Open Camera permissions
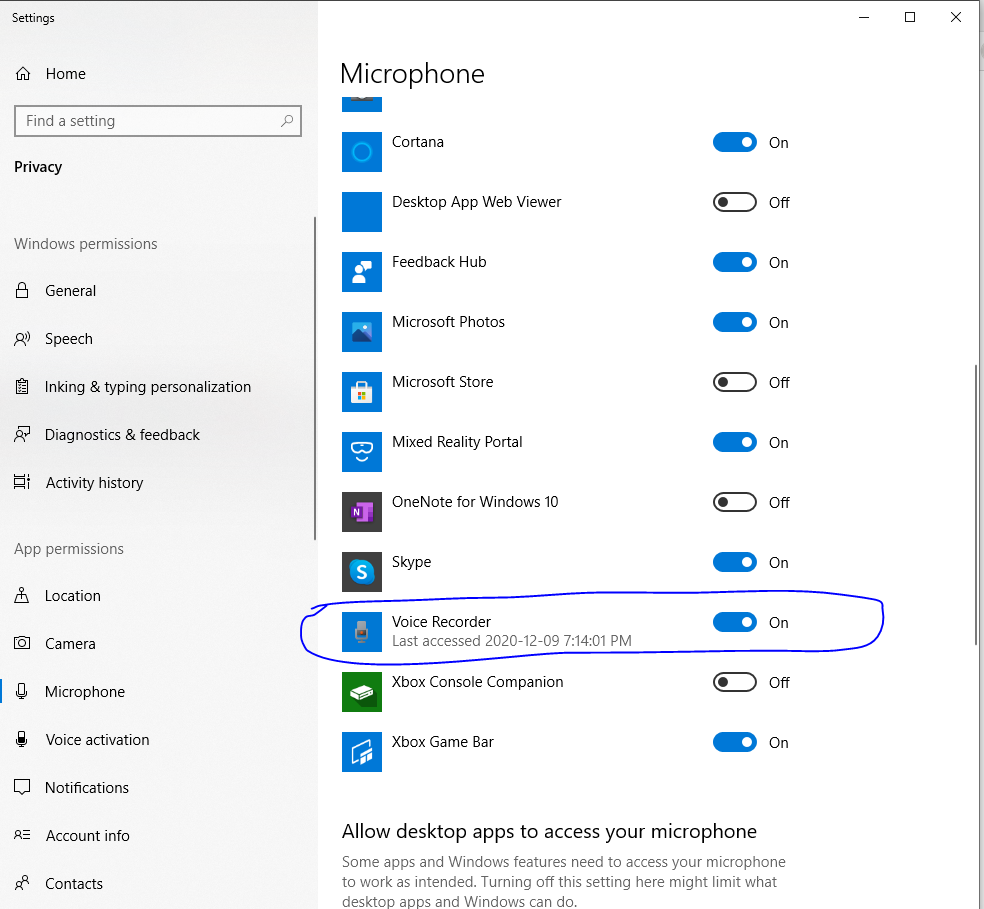984x909 pixels. tap(70, 643)
